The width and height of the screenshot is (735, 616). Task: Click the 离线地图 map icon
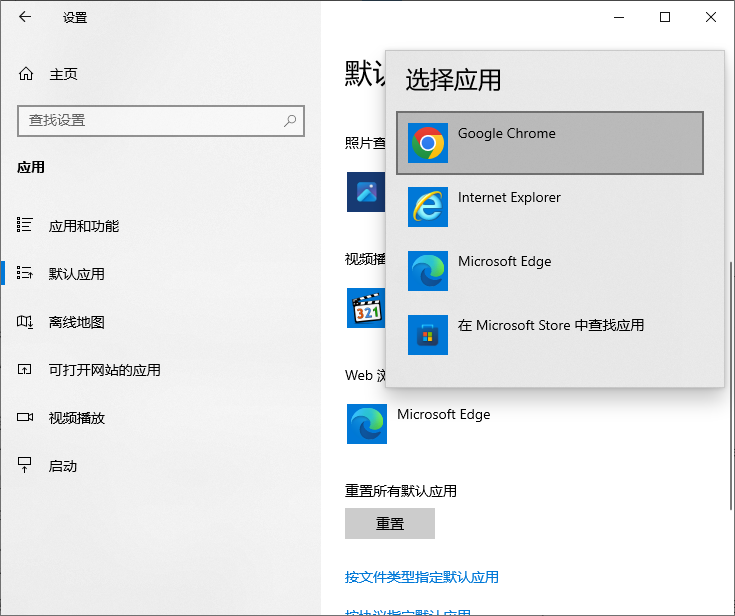tap(24, 322)
